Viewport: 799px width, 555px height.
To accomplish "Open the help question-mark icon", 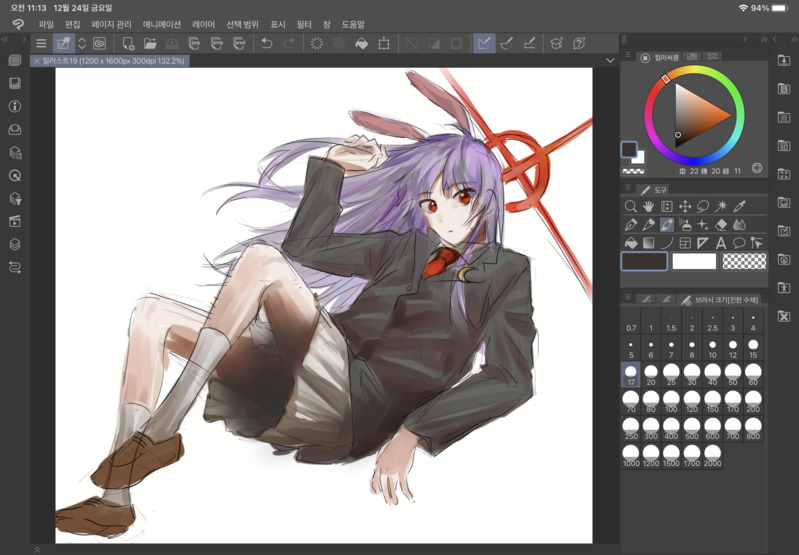I will pos(578,43).
